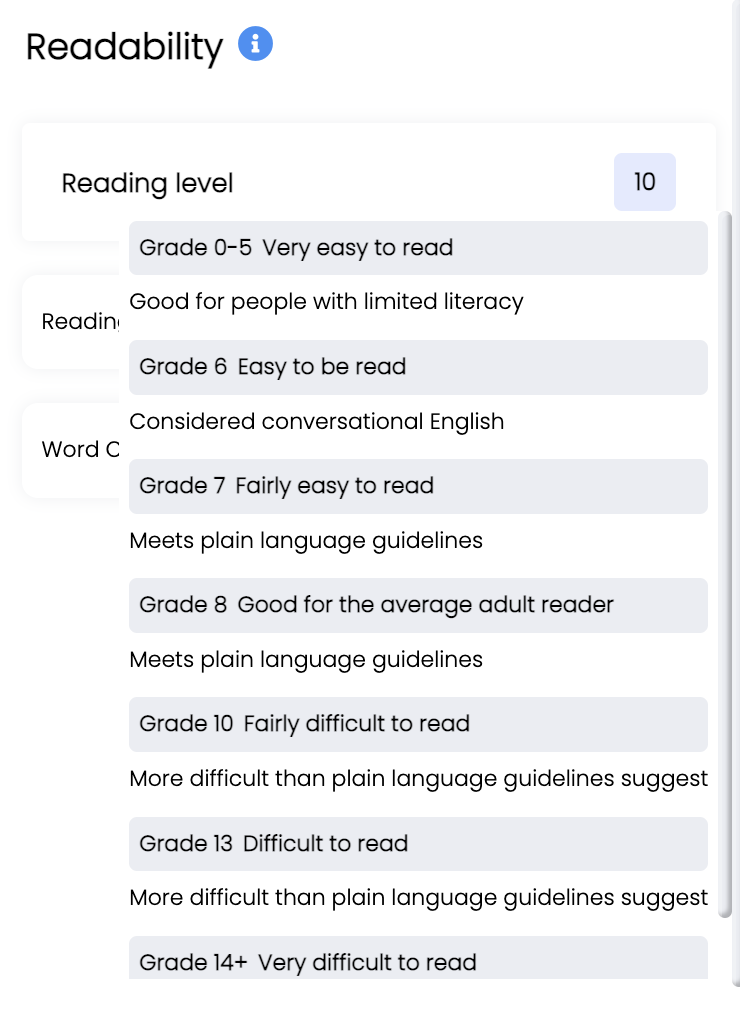
Task: Click the Readability info icon
Action: (x=255, y=44)
